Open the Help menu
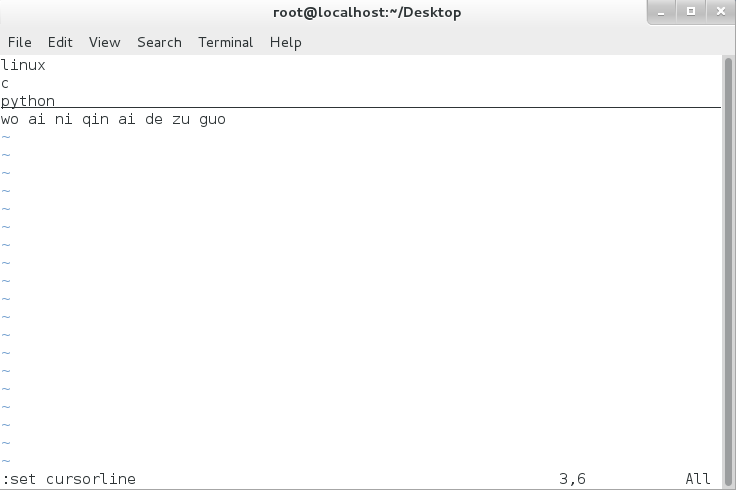The height and width of the screenshot is (490, 736). [285, 42]
